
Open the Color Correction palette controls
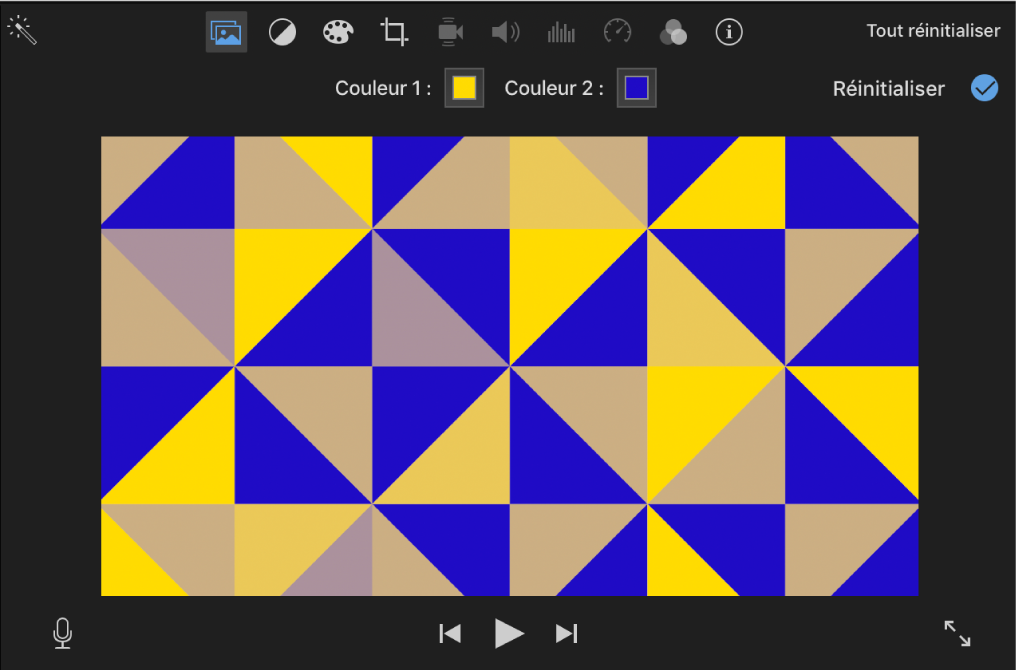pos(337,31)
